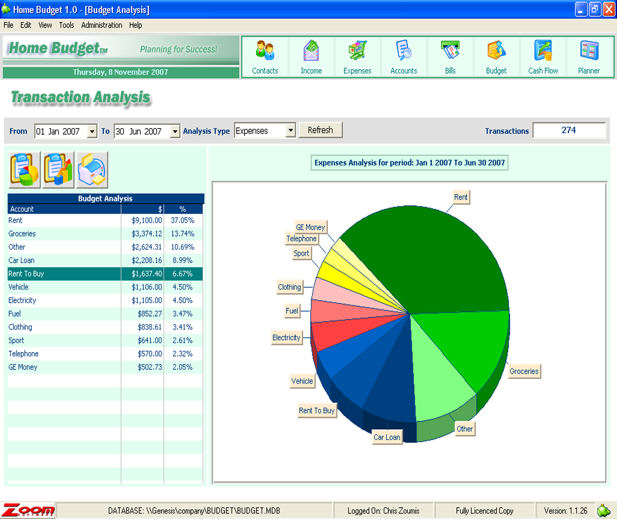This screenshot has width=617, height=519.
Task: Click the Fully Licenced Copy status entry
Action: pyautogui.click(x=484, y=511)
